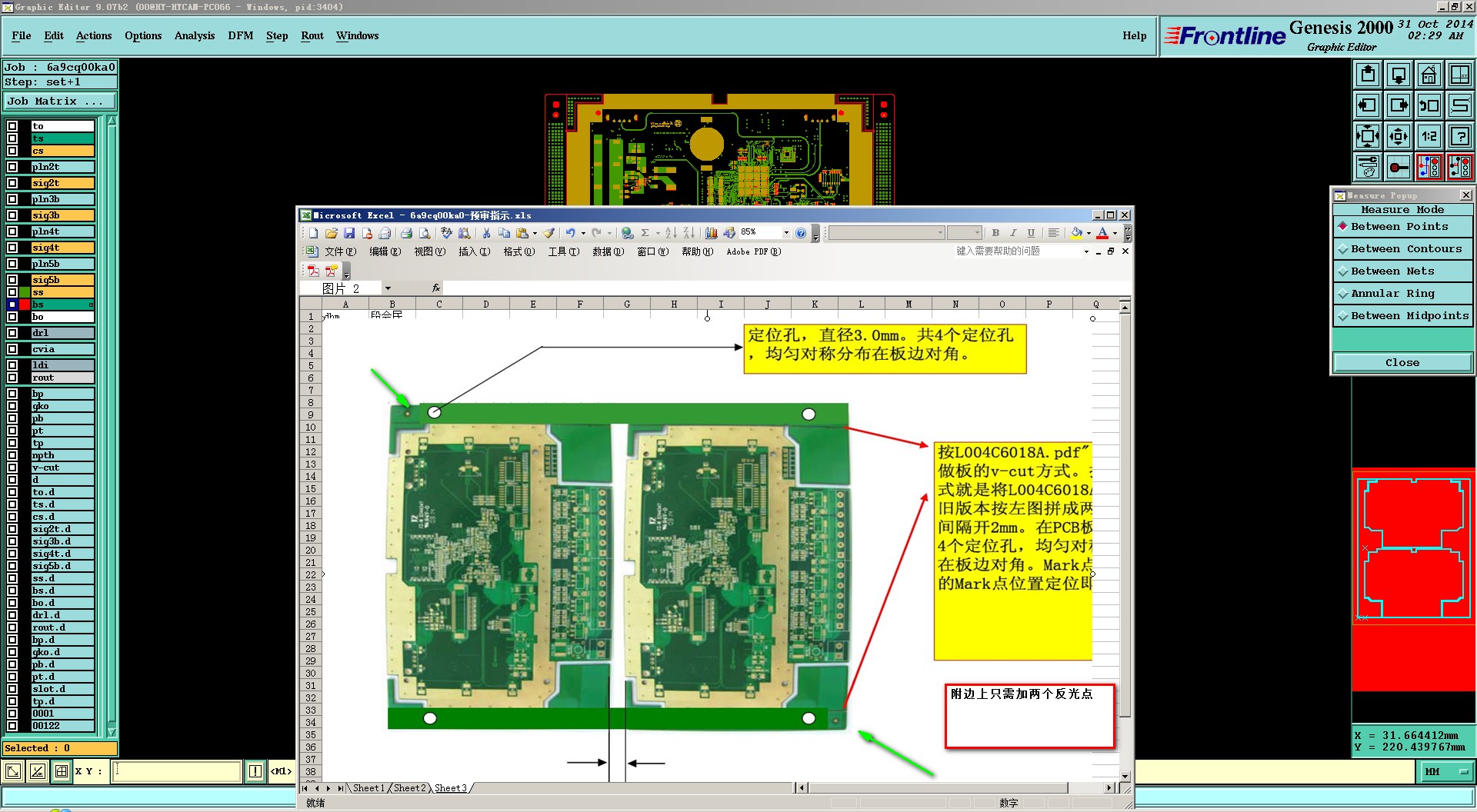Screen dimensions: 1477x812
Task: Toggle the checkbox for layer 'sig2t'
Action: coord(12,183)
